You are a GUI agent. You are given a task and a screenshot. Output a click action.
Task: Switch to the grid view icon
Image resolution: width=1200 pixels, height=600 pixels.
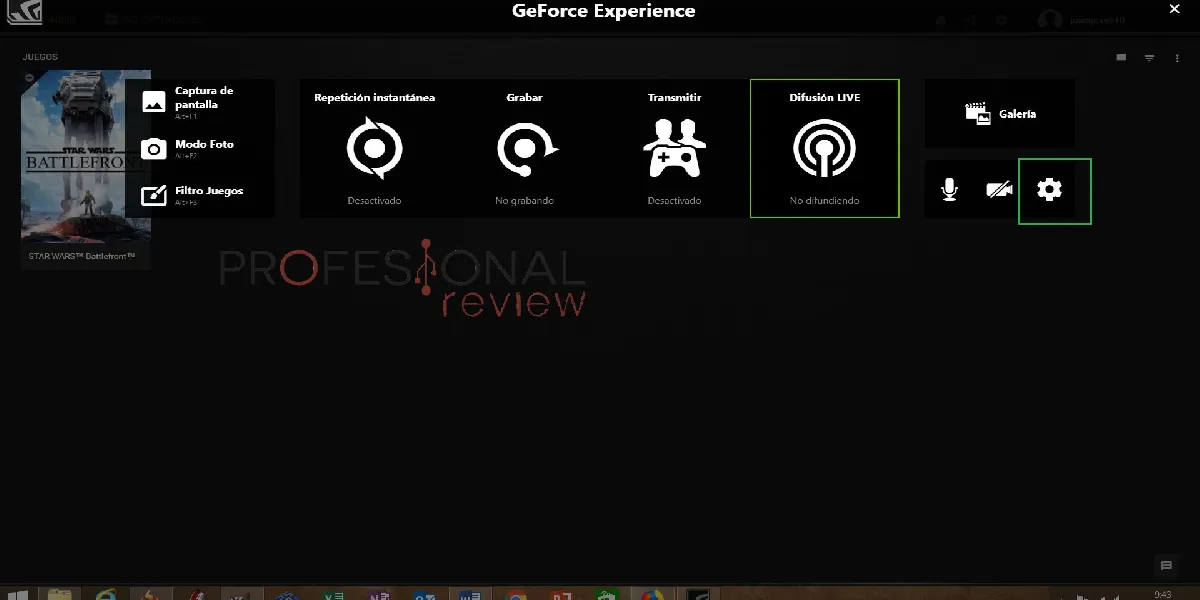[1121, 58]
